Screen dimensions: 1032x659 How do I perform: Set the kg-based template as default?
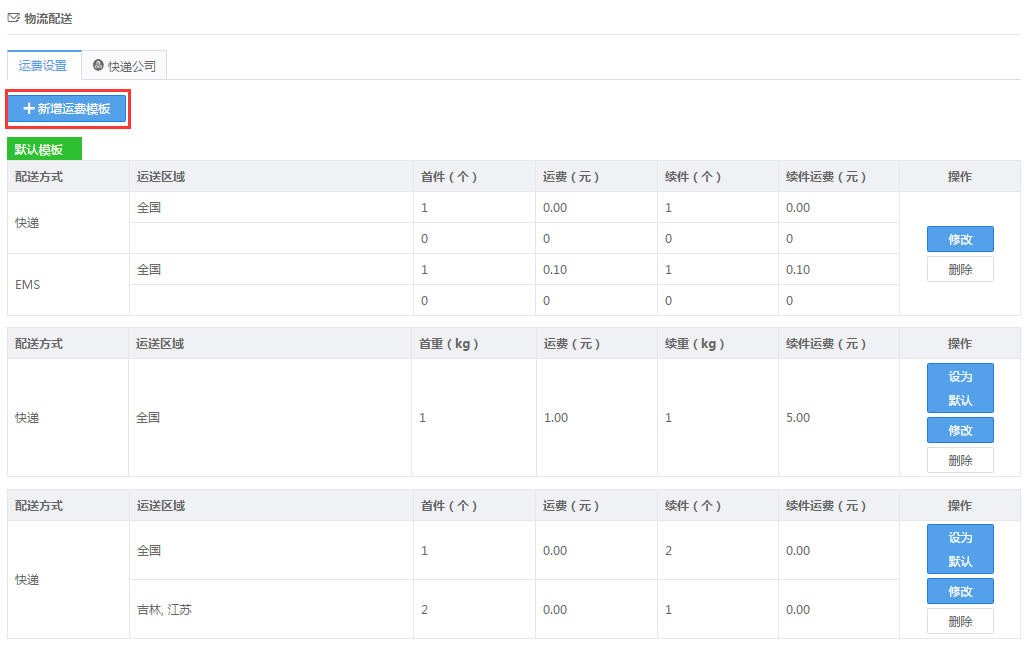pyautogui.click(x=959, y=388)
